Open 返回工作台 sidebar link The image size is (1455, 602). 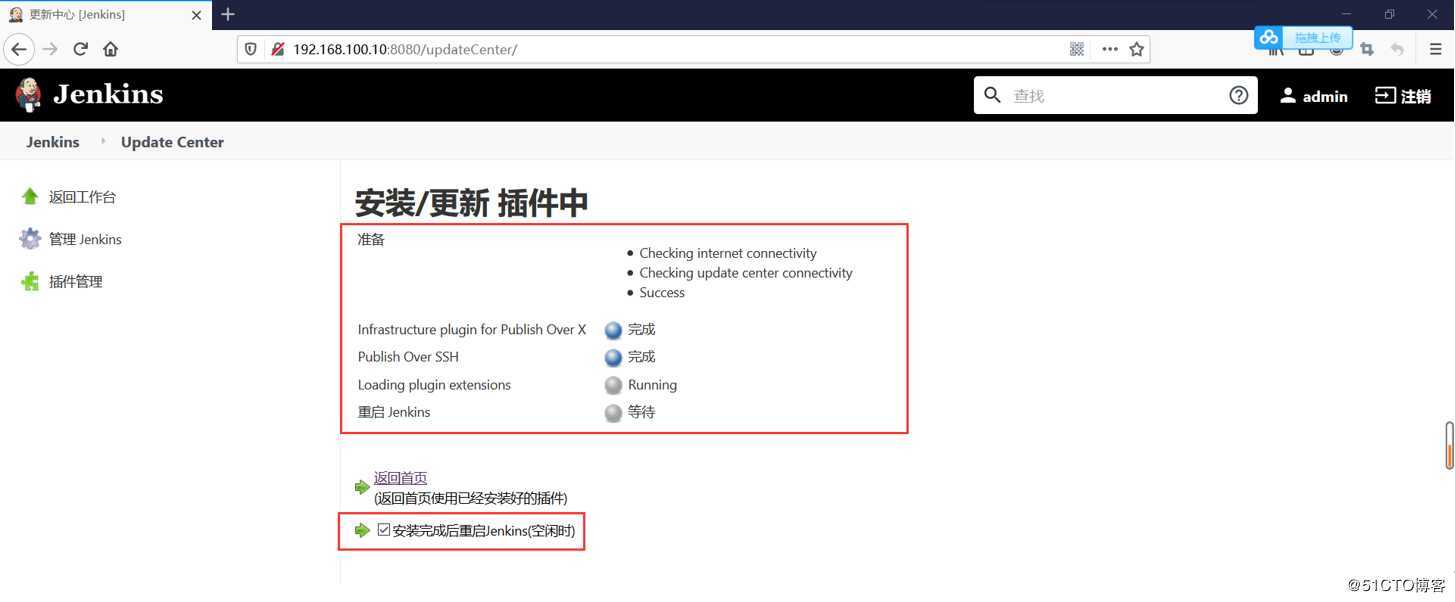point(82,197)
